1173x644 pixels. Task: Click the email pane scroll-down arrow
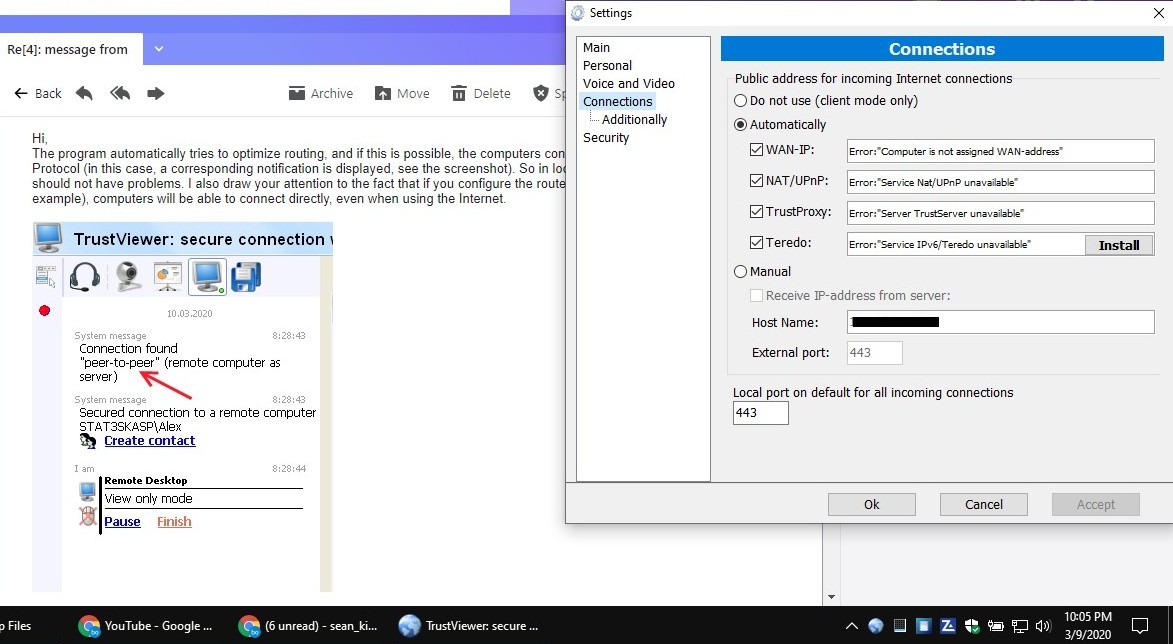click(x=831, y=598)
